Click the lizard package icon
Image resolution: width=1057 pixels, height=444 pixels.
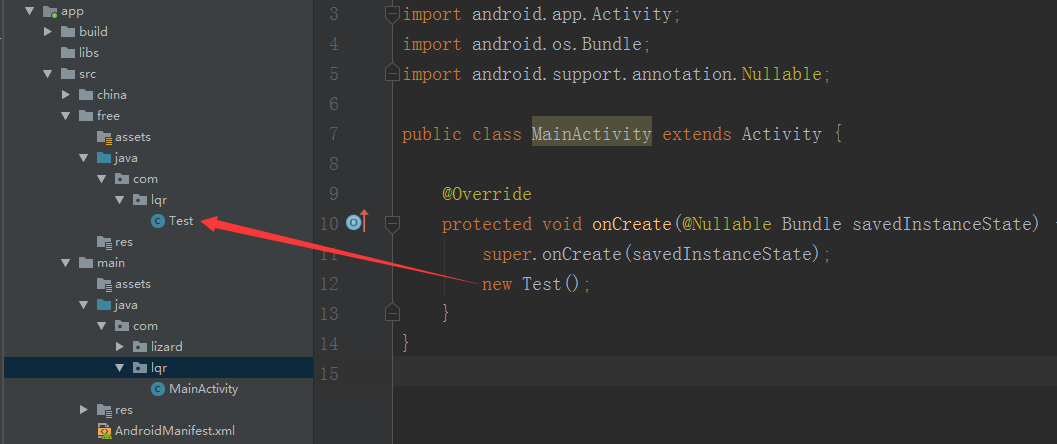click(x=140, y=346)
